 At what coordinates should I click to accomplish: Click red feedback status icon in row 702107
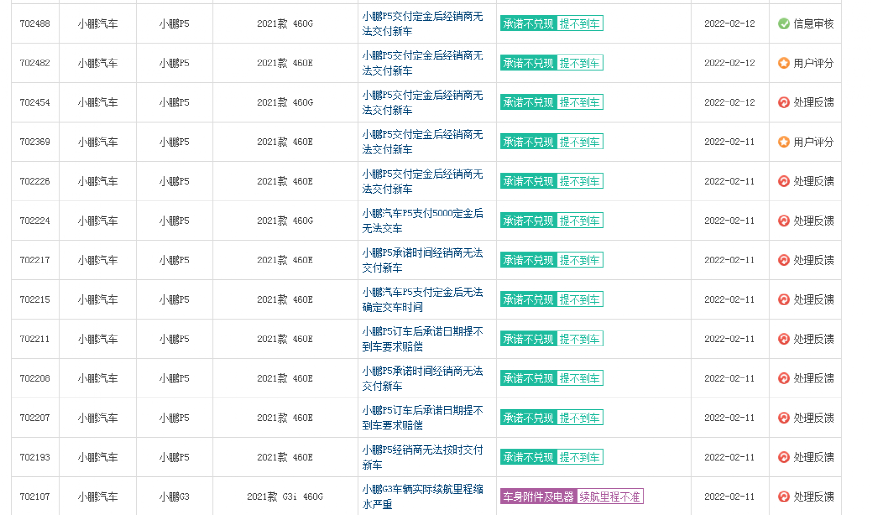(x=784, y=497)
